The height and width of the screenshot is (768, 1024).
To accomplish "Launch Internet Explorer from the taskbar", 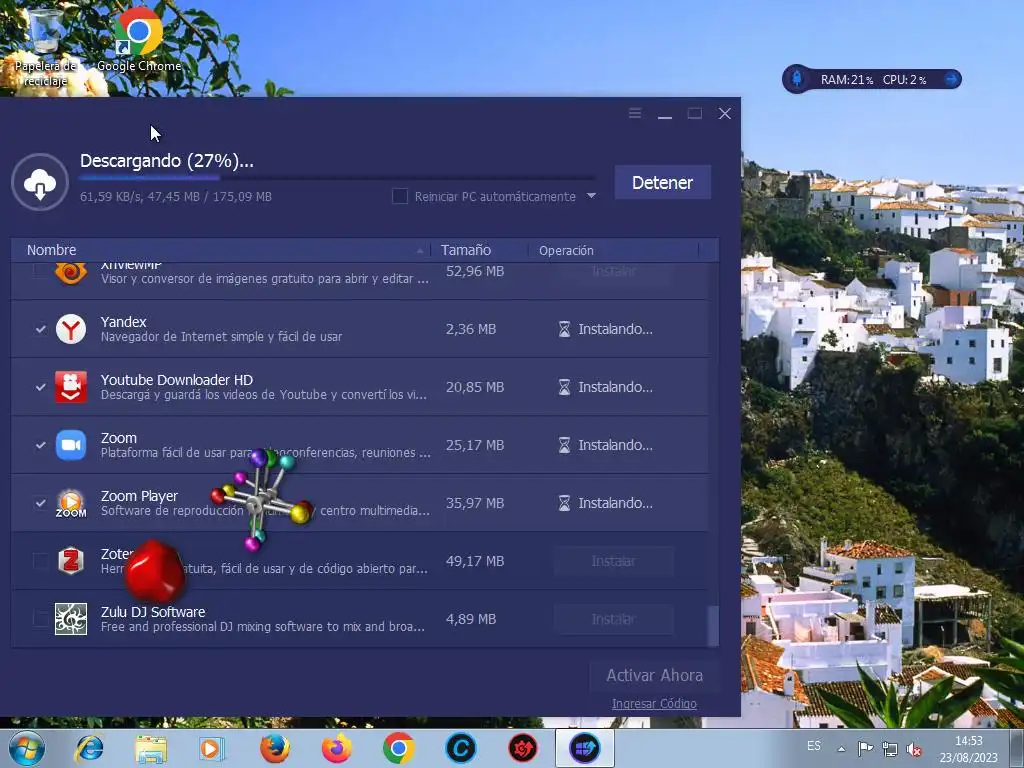I will [x=89, y=748].
